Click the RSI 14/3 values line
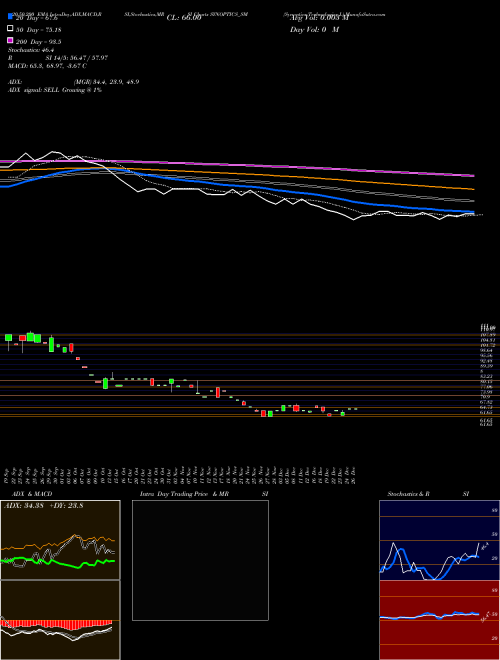The width and height of the screenshot is (500, 660). 58,58
